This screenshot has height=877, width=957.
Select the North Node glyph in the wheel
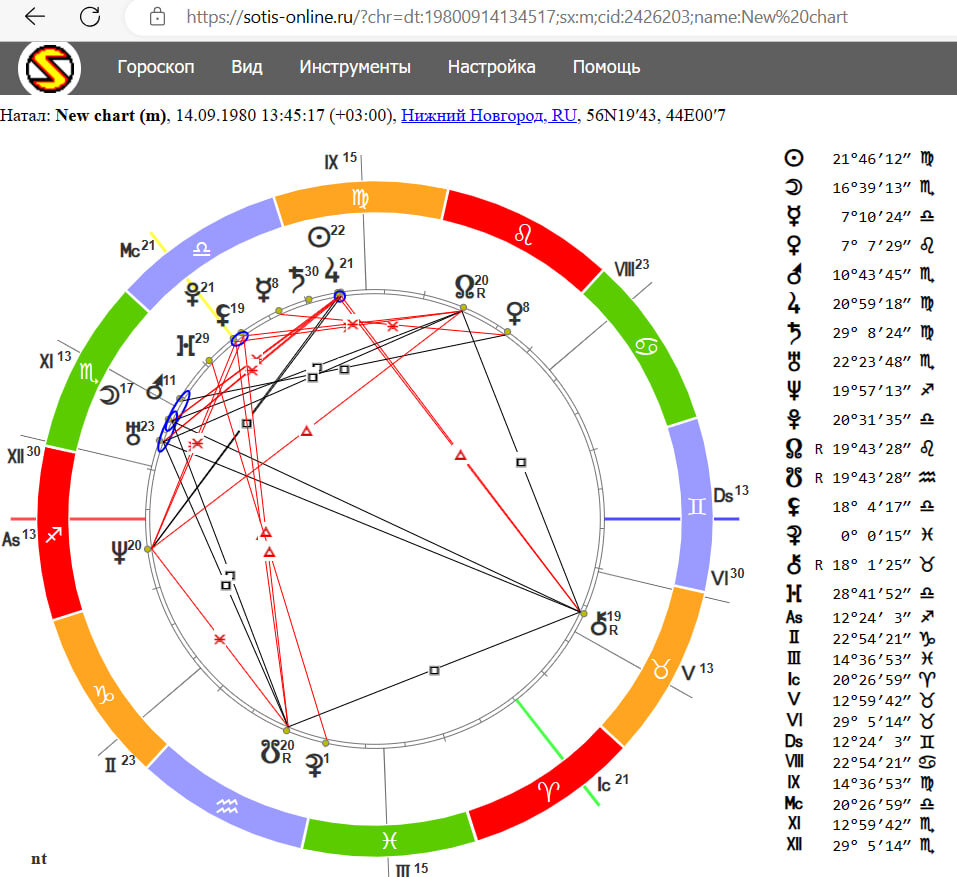(x=464, y=287)
